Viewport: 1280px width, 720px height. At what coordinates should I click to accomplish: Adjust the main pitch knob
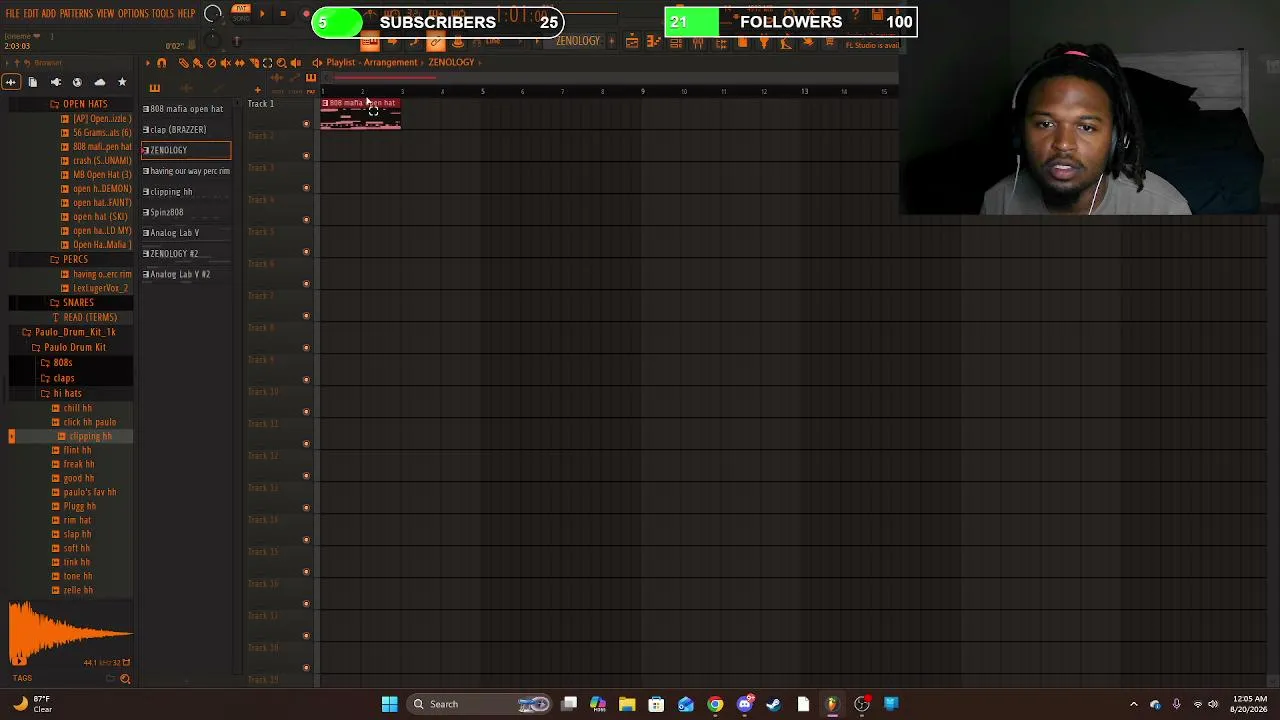pos(212,41)
